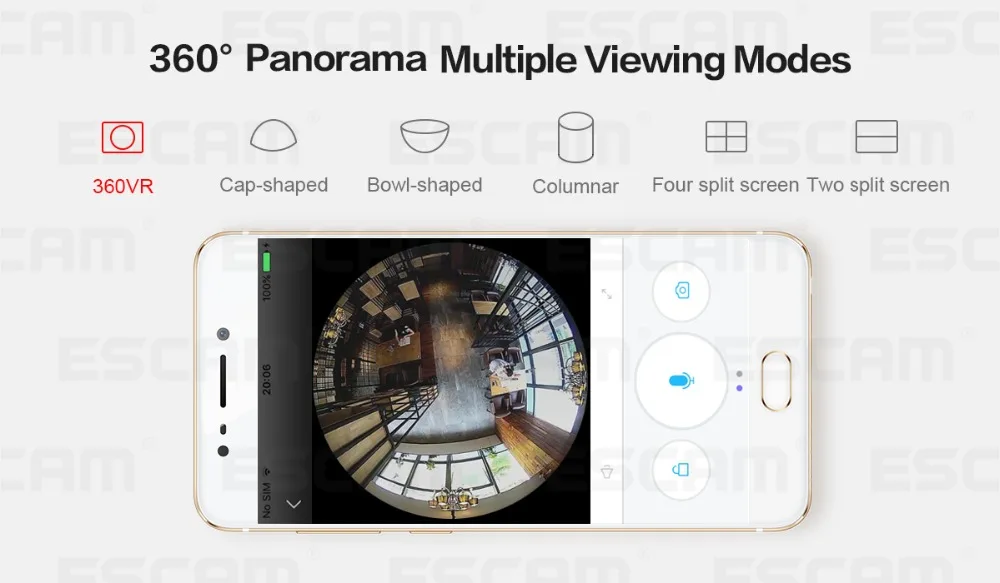Tap the gray page indicator dot
Screen dimensions: 1000x583
click(739, 374)
